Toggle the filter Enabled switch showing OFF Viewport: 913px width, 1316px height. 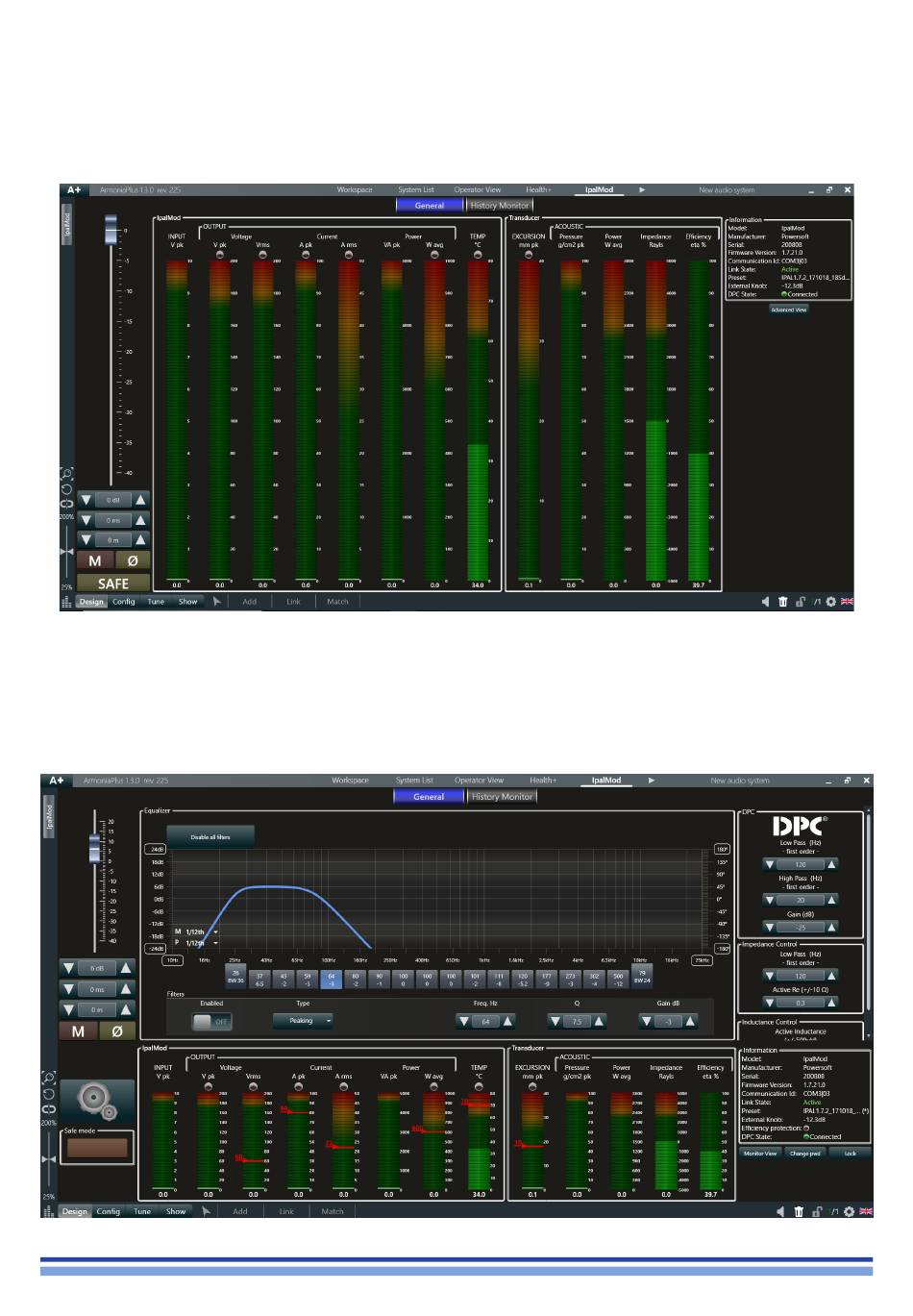[211, 1022]
